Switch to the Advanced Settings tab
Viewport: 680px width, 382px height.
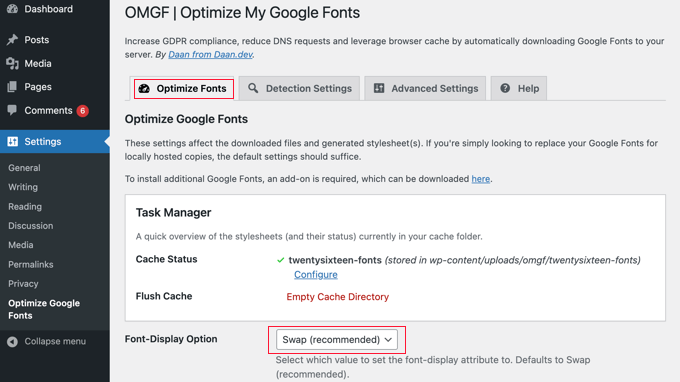(425, 88)
